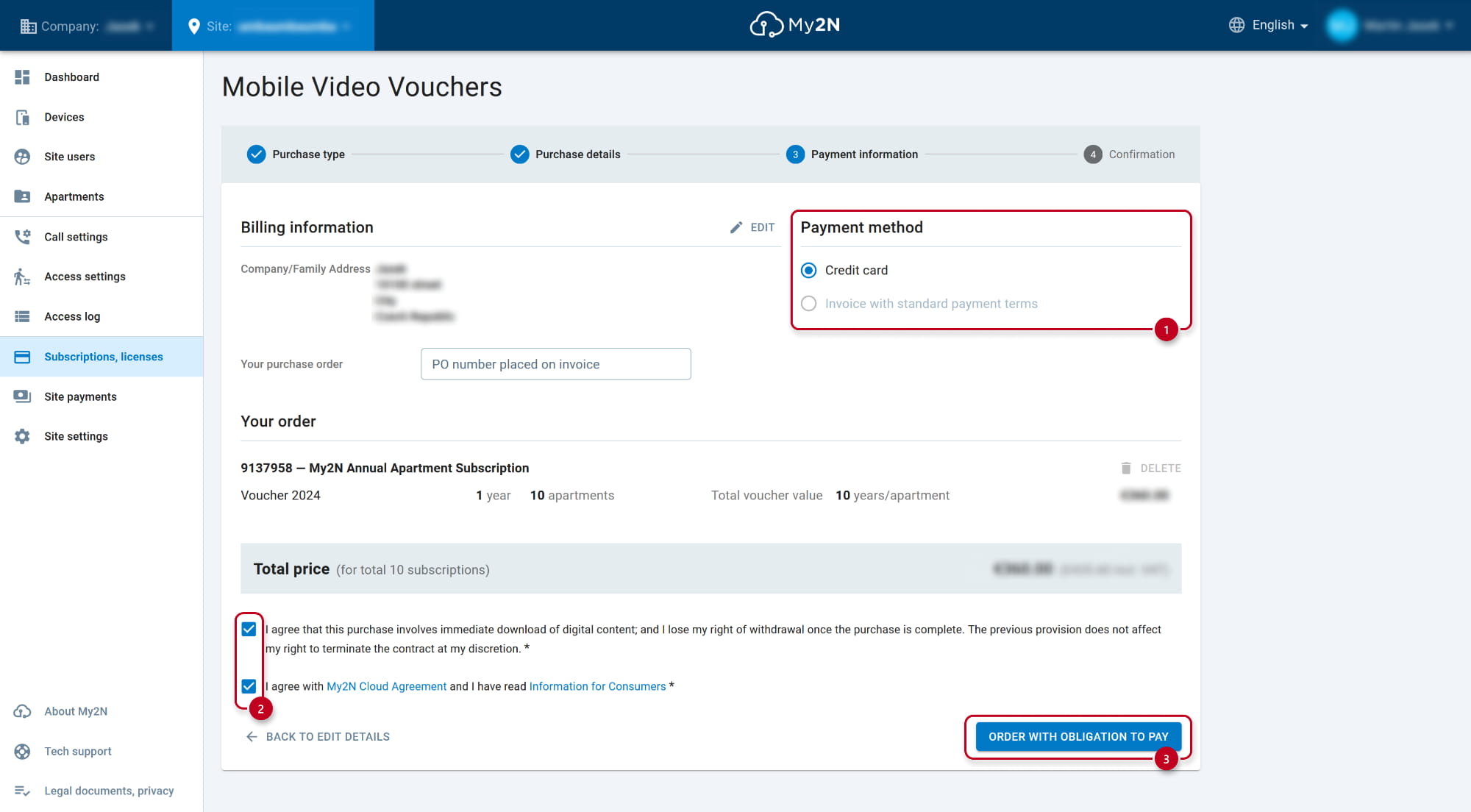
Task: Open Site payments menu item
Action: click(80, 396)
